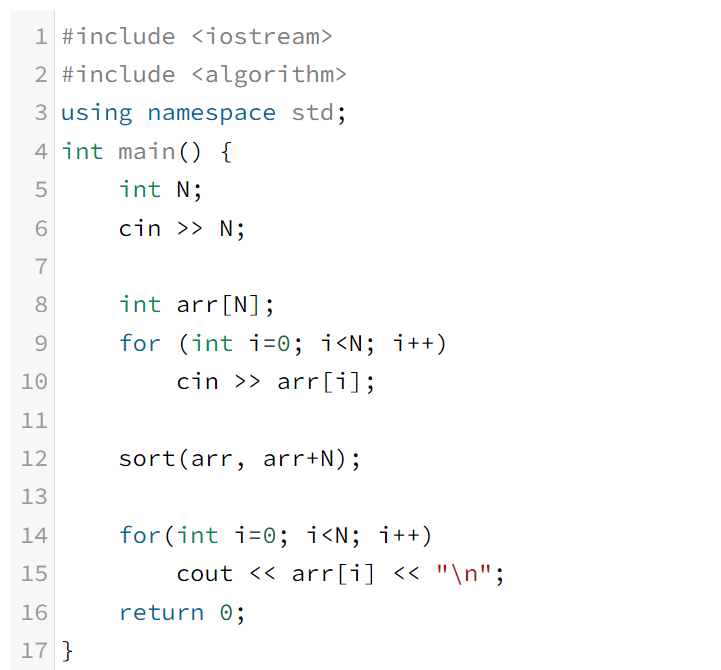Click the 'namespace' keyword
721x670 pixels.
(x=212, y=114)
